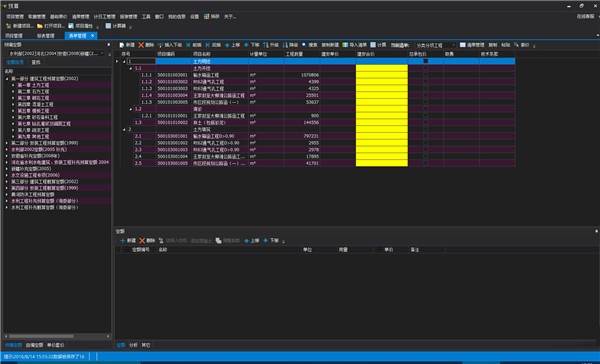Image resolution: width=600 pixels, height=364 pixels.
Task: Toggle the checkbox in the highlighted row 1
Action: pos(426,61)
